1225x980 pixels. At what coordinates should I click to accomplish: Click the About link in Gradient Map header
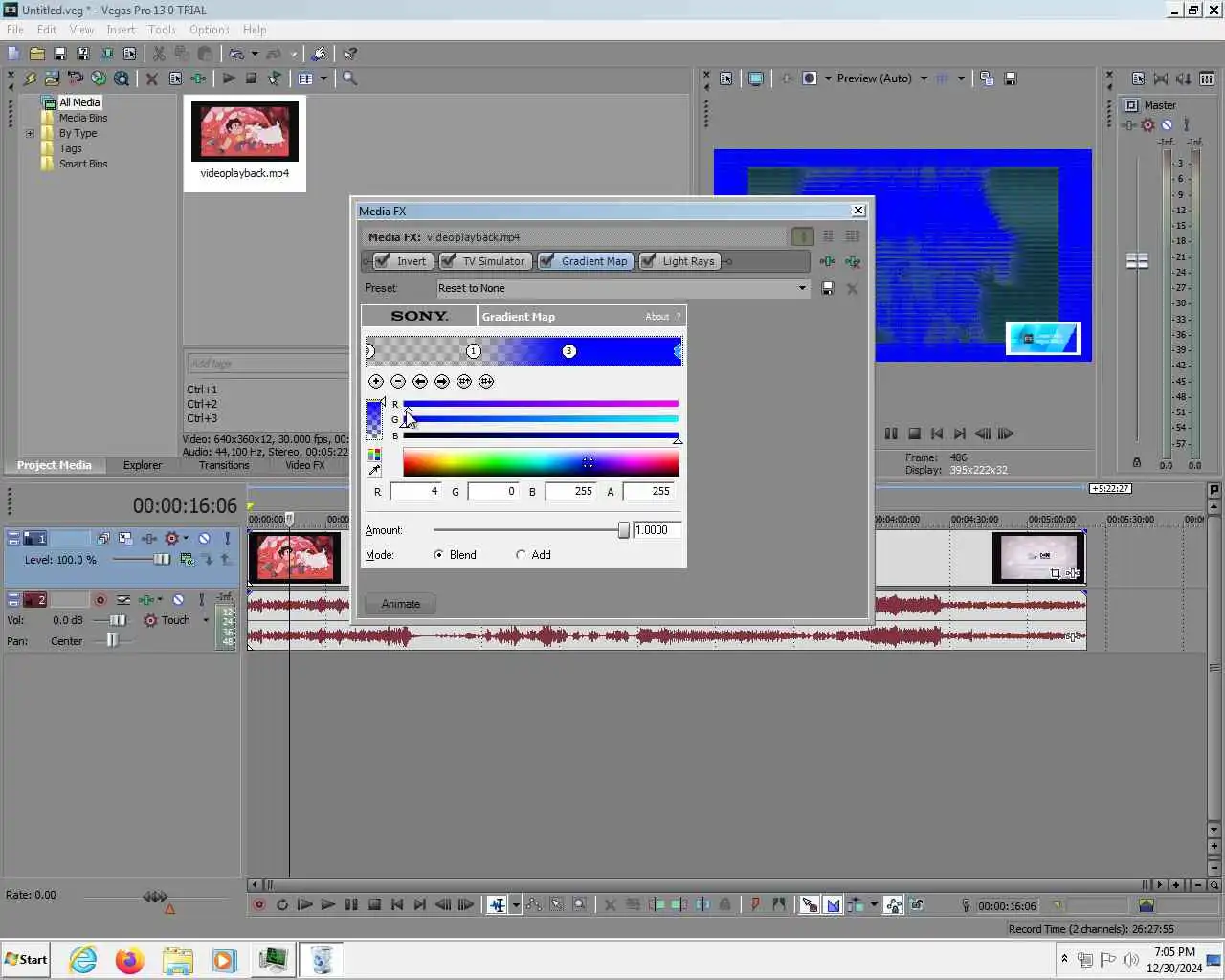coord(657,317)
